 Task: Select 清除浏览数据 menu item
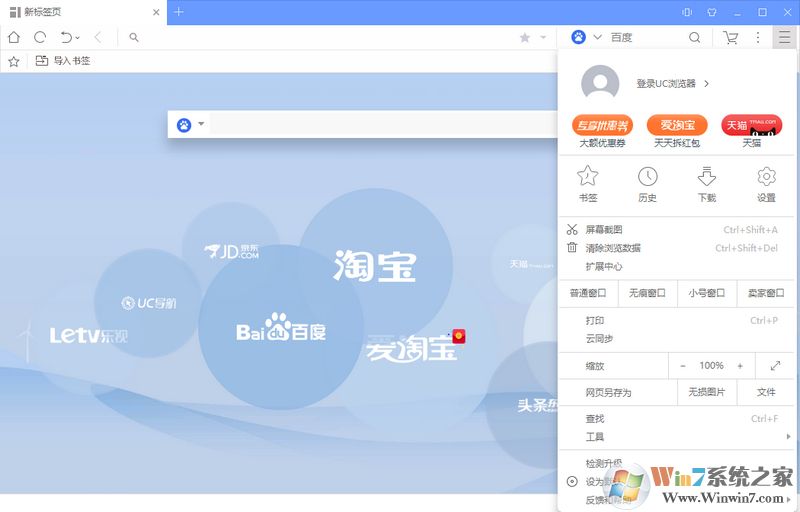(x=677, y=248)
